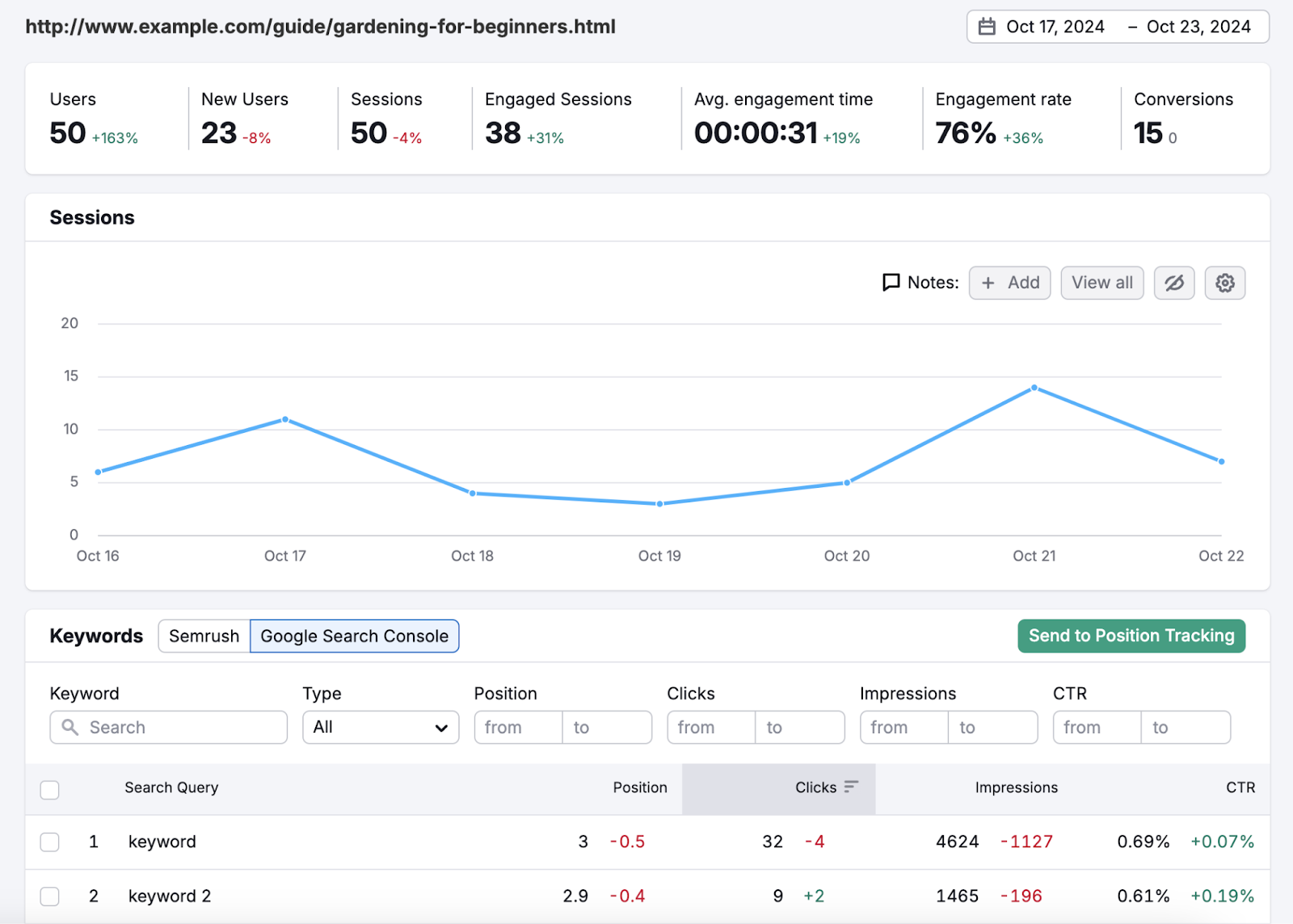Expand the Oct 17 – Oct 23 date range selector

[1118, 26]
